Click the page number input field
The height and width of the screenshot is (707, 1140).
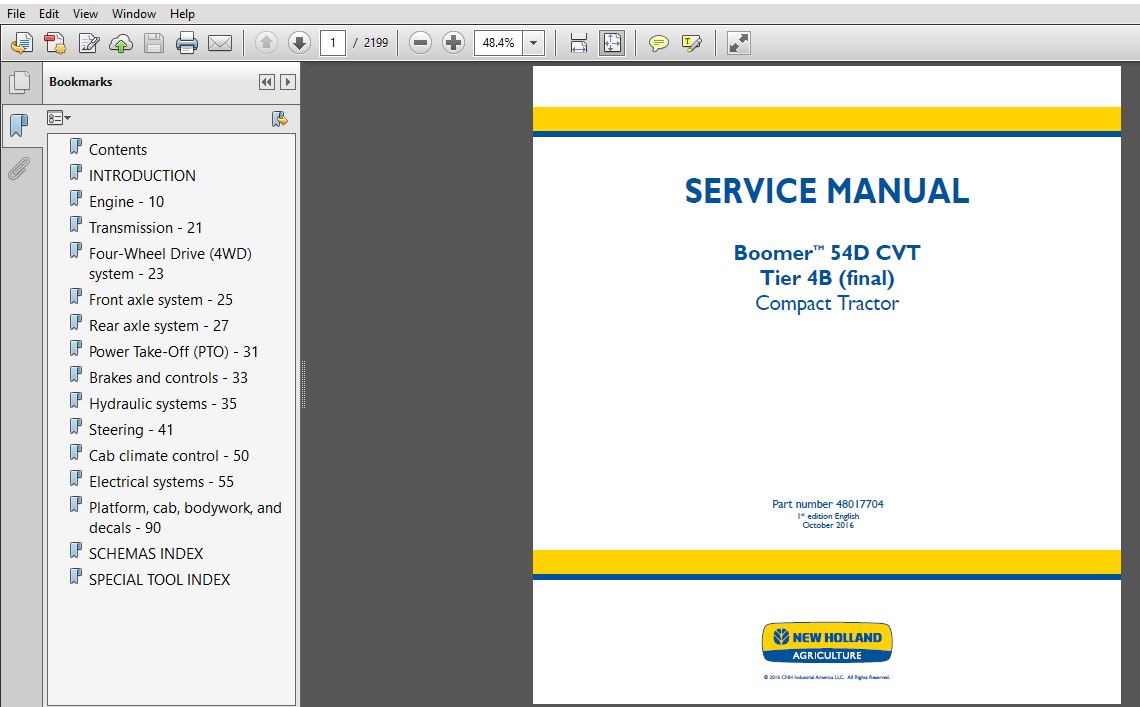click(x=333, y=43)
